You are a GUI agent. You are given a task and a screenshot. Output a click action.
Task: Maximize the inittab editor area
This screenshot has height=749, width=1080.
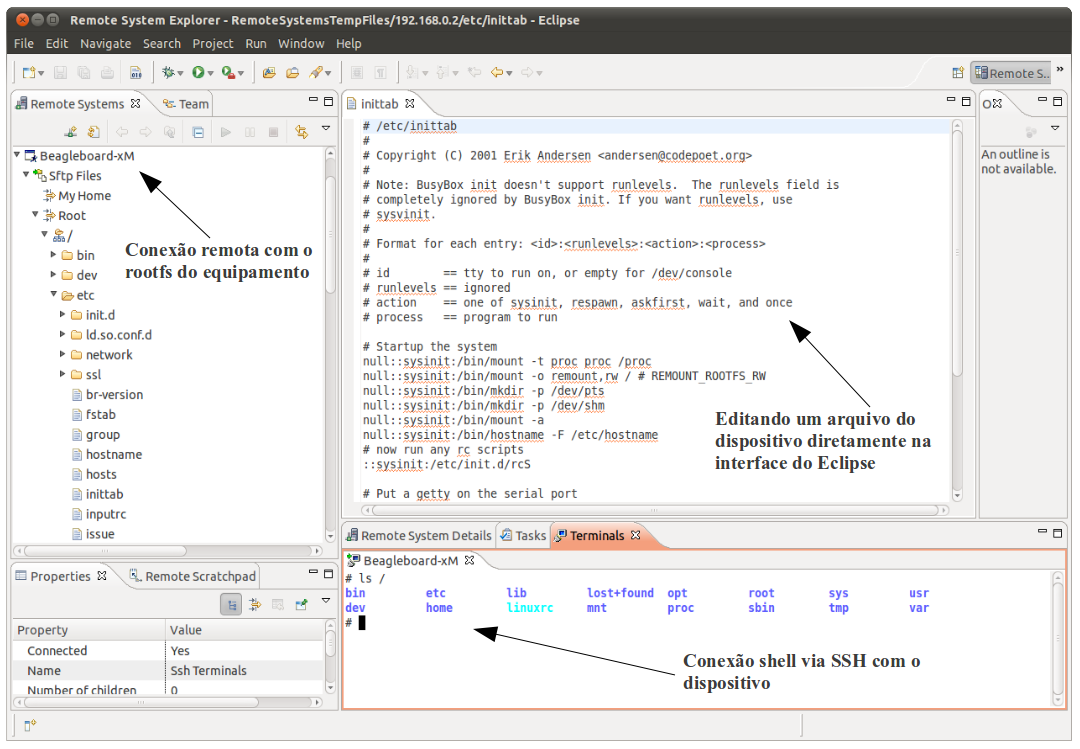(966, 101)
